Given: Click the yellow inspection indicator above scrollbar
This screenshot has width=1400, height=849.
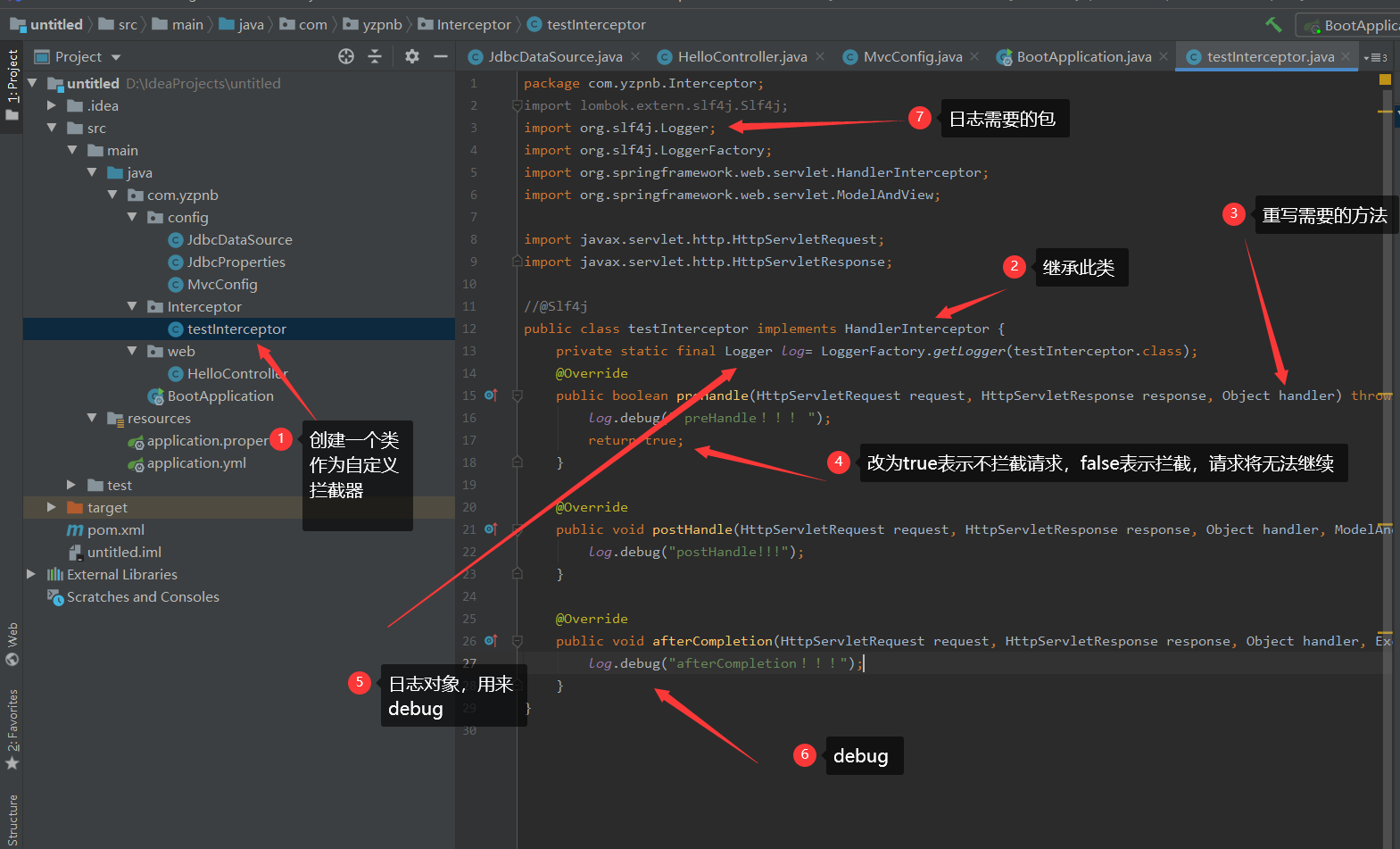Looking at the screenshot, I should pos(1385,79).
